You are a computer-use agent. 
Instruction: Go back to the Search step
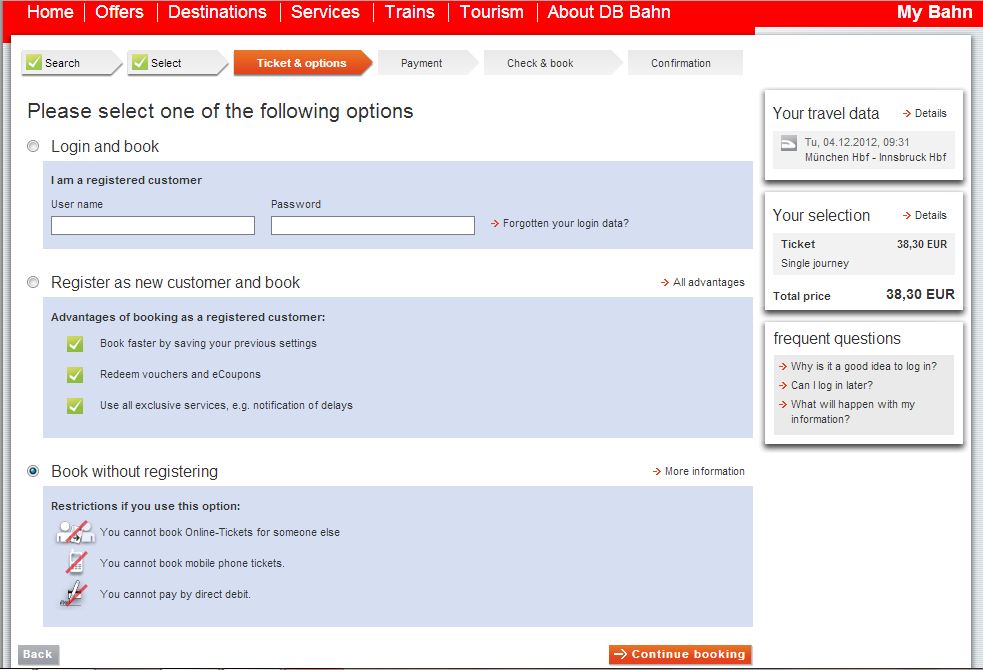[71, 63]
